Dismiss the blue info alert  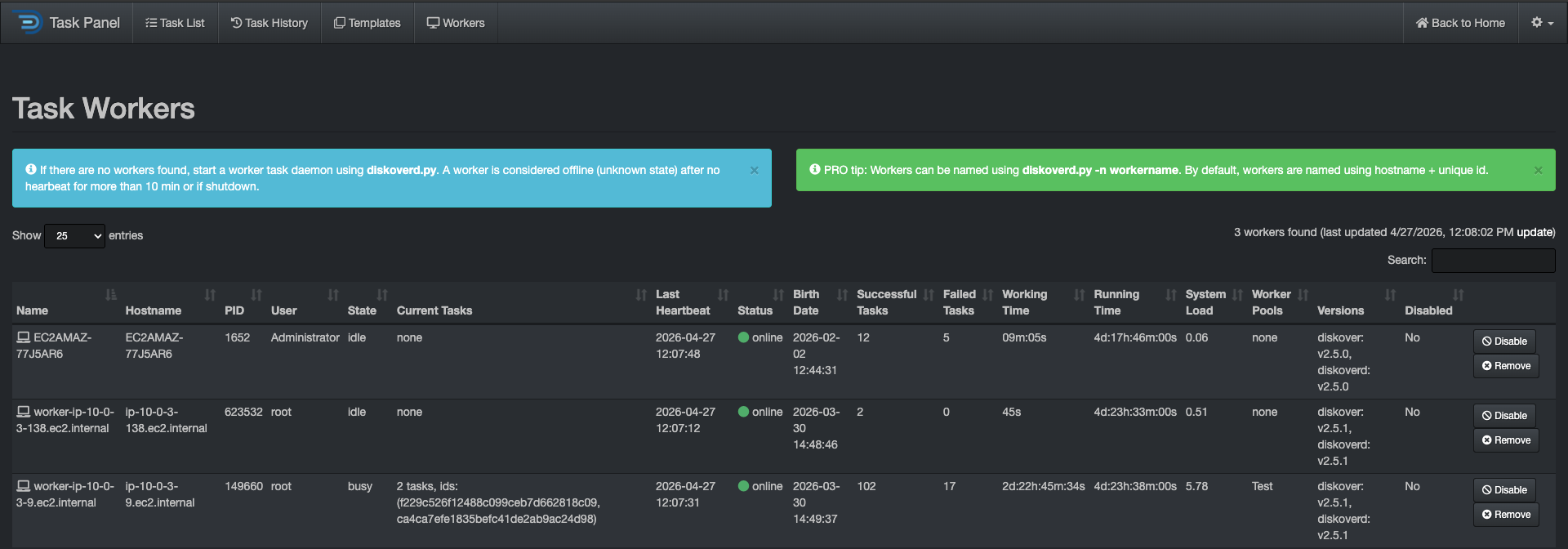point(754,170)
